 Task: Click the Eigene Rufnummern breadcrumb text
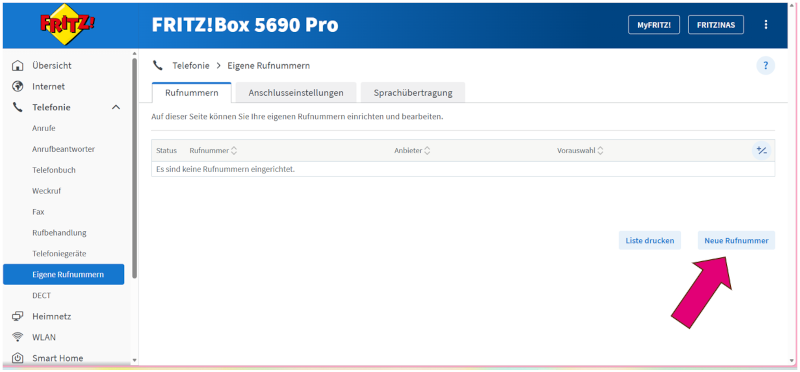(x=268, y=66)
